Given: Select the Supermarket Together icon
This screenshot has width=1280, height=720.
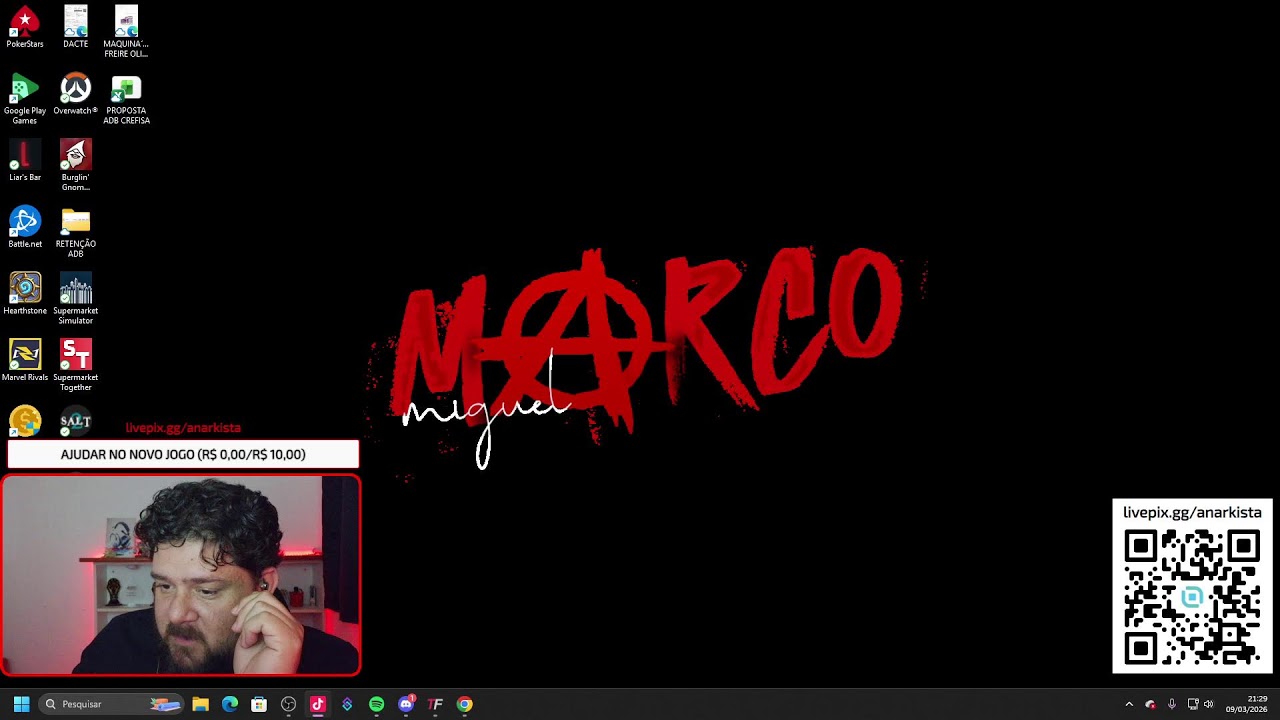Looking at the screenshot, I should click(75, 366).
